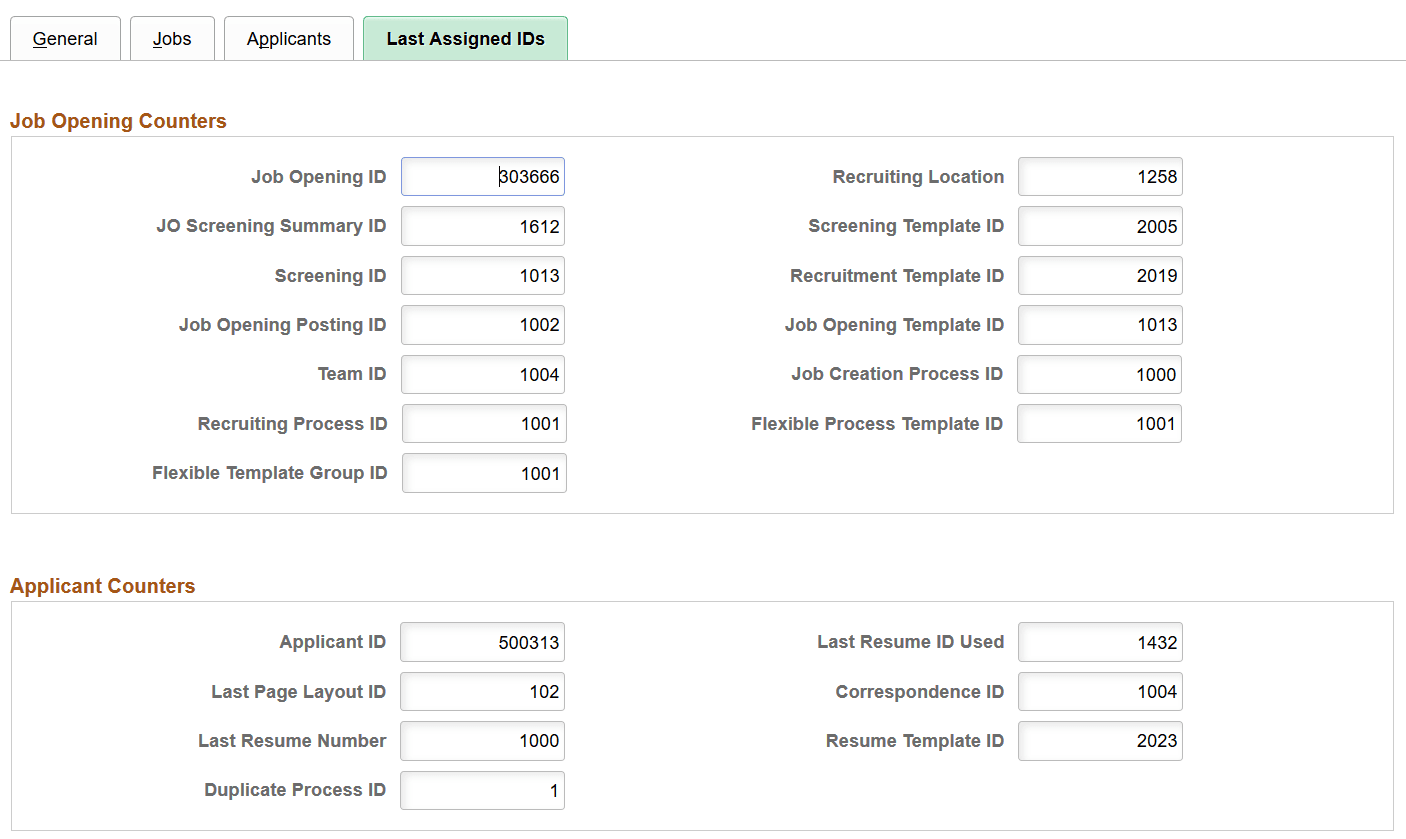Focus the Job Opening ID field
1406x839 pixels.
click(483, 177)
